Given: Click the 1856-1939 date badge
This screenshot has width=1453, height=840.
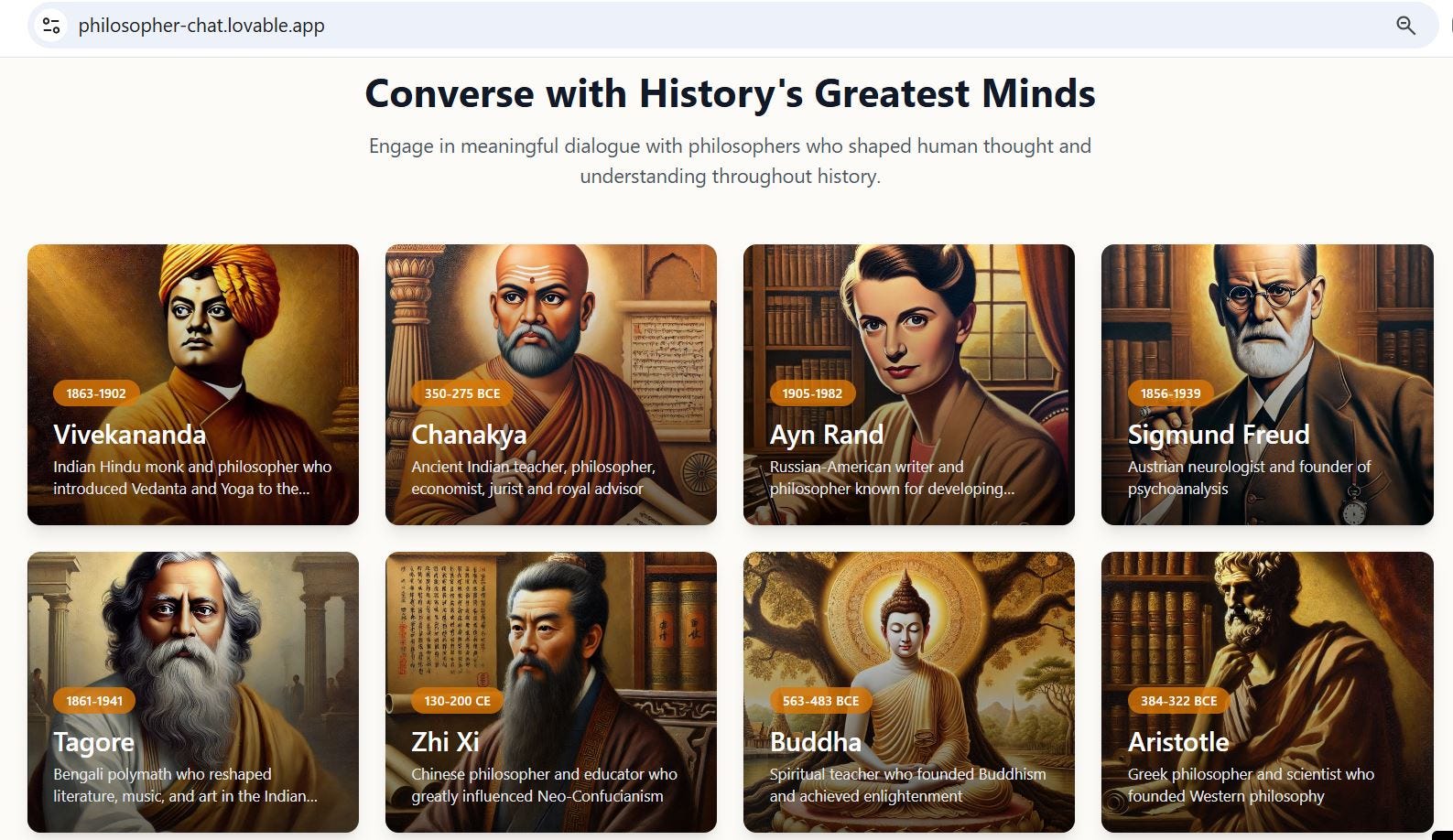Looking at the screenshot, I should coord(1170,393).
